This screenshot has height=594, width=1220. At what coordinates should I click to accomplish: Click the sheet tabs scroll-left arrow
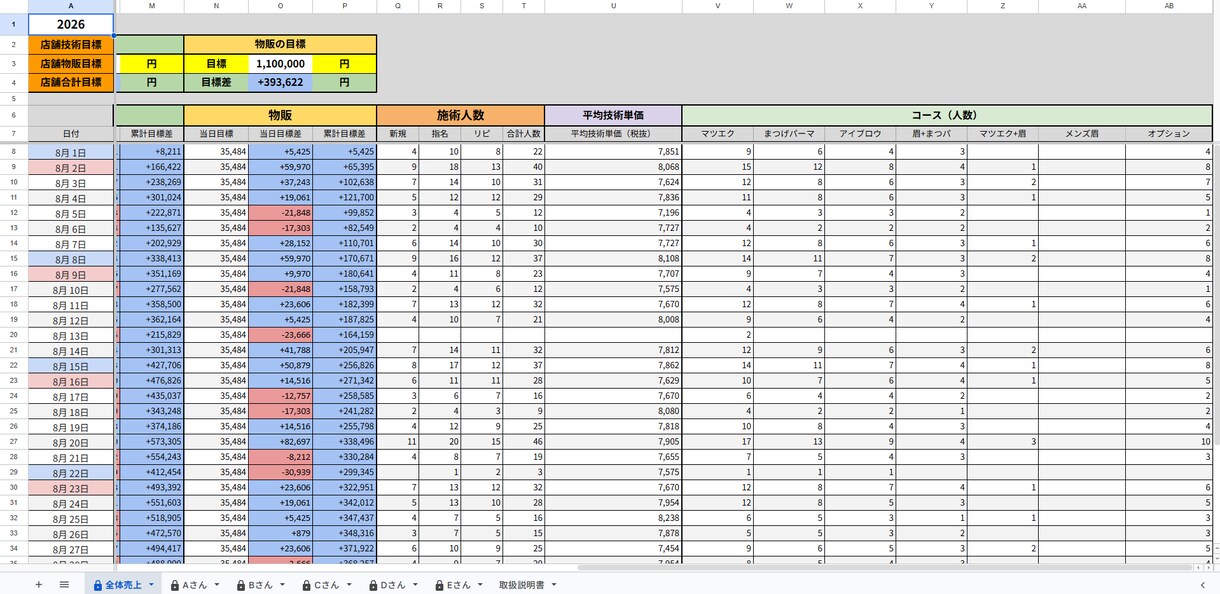[x=1202, y=585]
